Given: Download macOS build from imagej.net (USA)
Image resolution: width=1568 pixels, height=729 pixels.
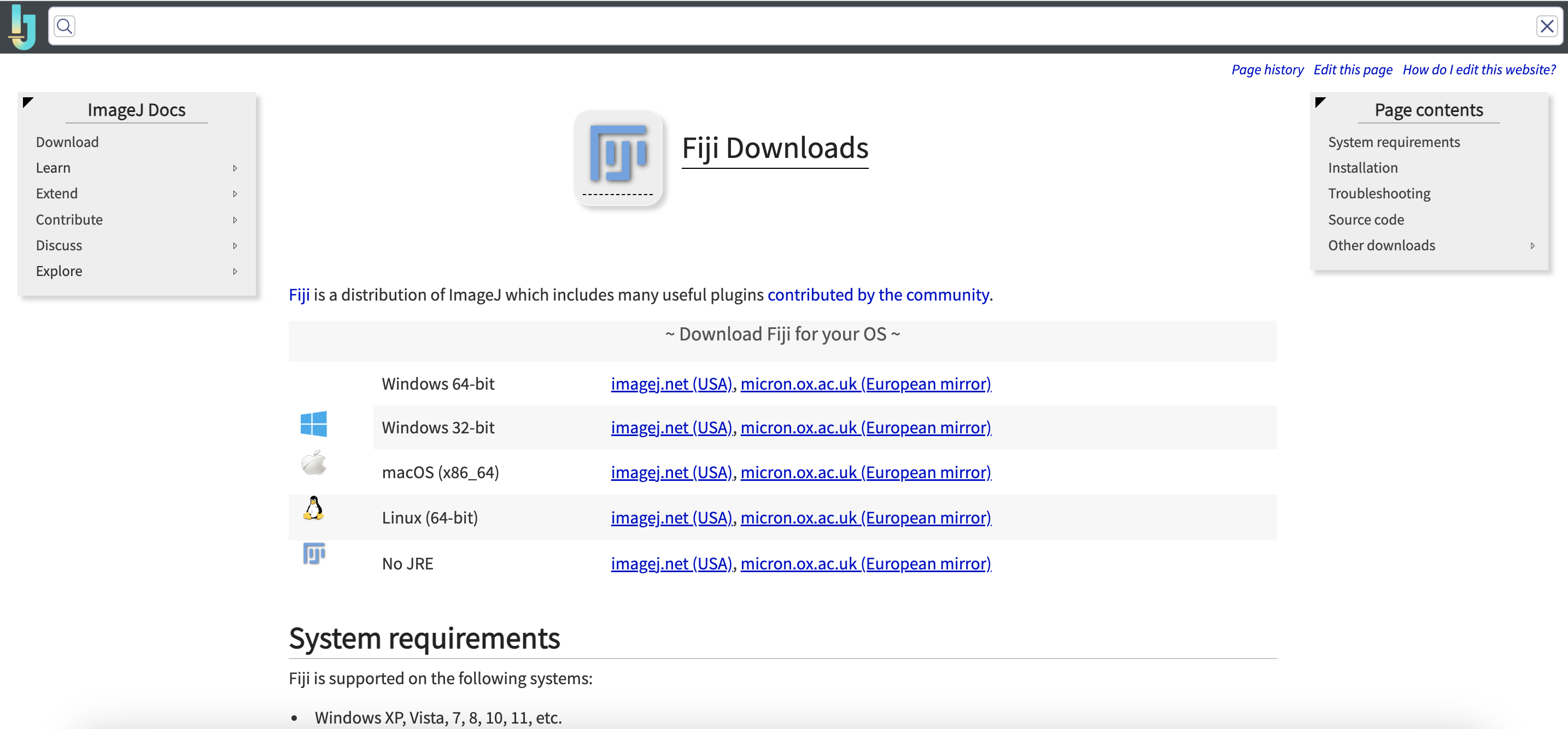Looking at the screenshot, I should 671,472.
